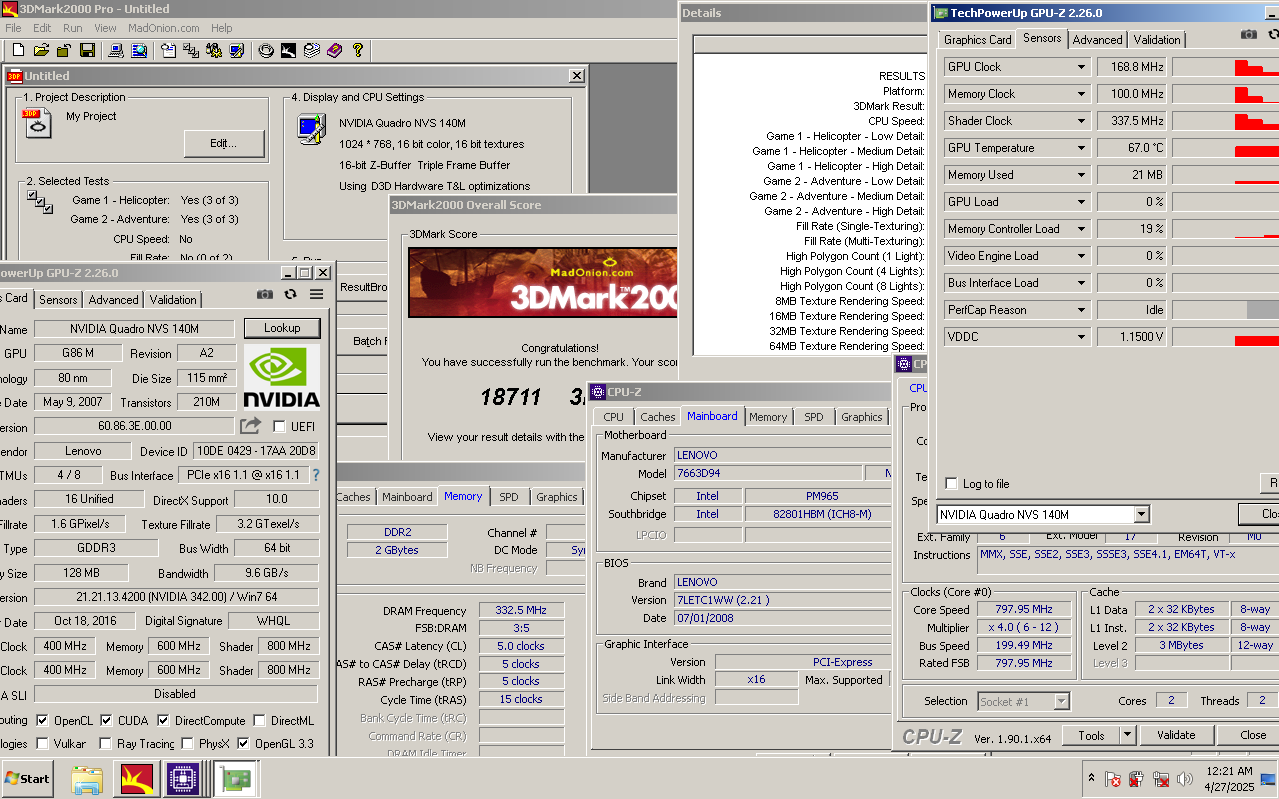This screenshot has width=1279, height=799.
Task: Toggle the OpenCL checkbox
Action: (x=42, y=720)
